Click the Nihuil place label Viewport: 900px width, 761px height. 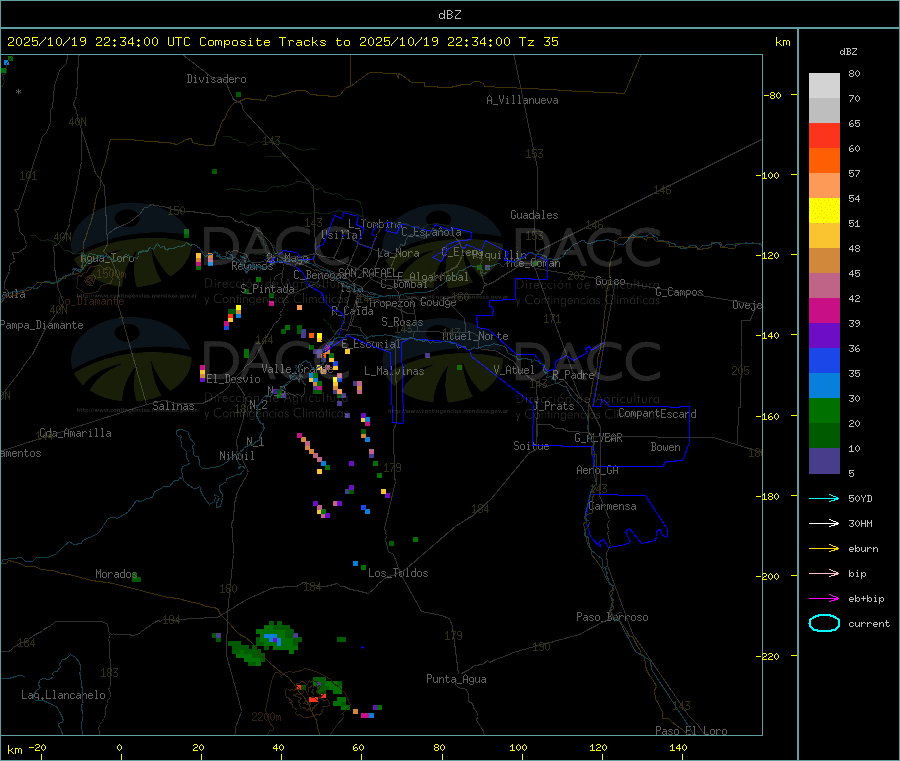236,456
